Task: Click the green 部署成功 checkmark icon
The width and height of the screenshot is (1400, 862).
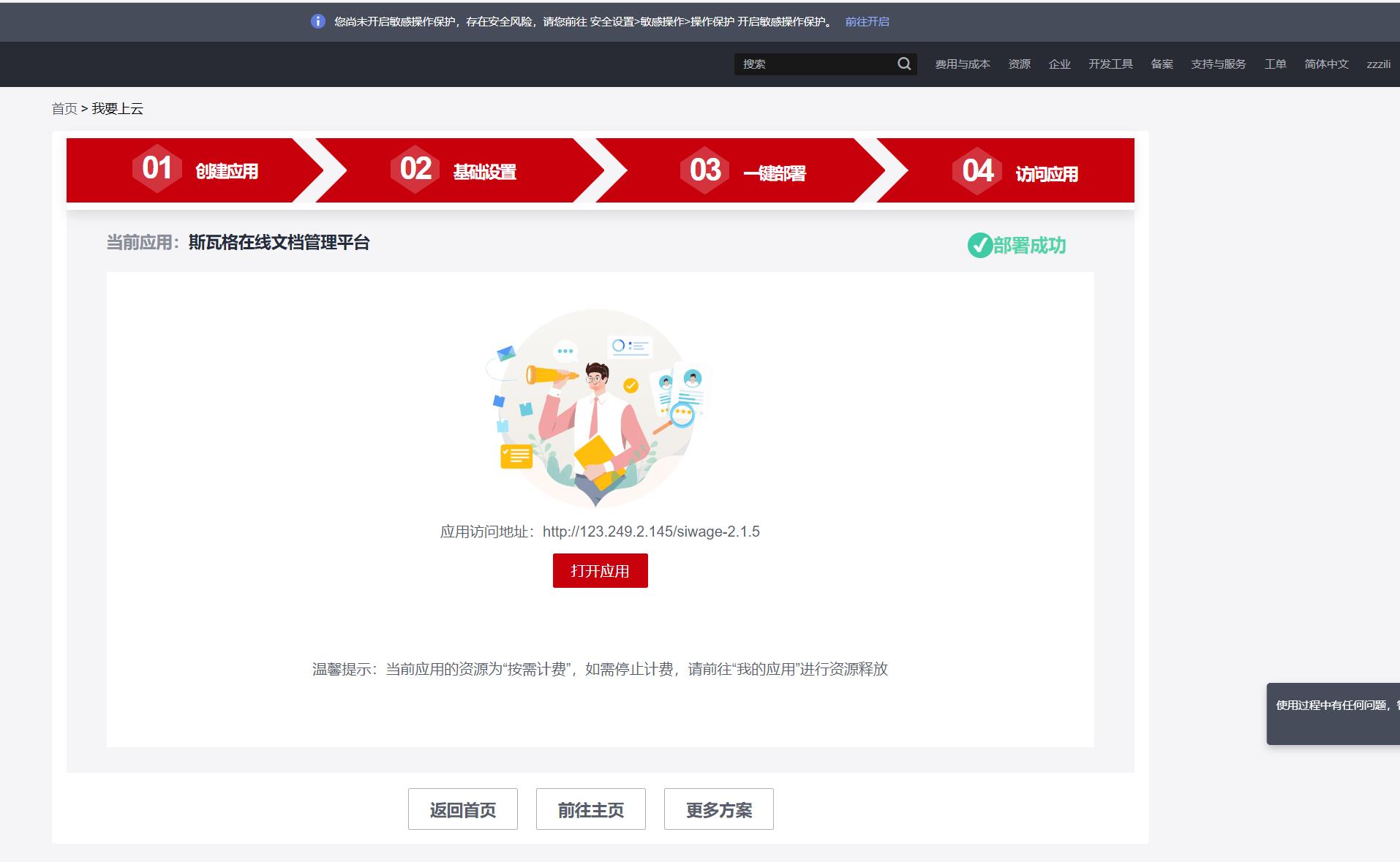Action: click(979, 246)
